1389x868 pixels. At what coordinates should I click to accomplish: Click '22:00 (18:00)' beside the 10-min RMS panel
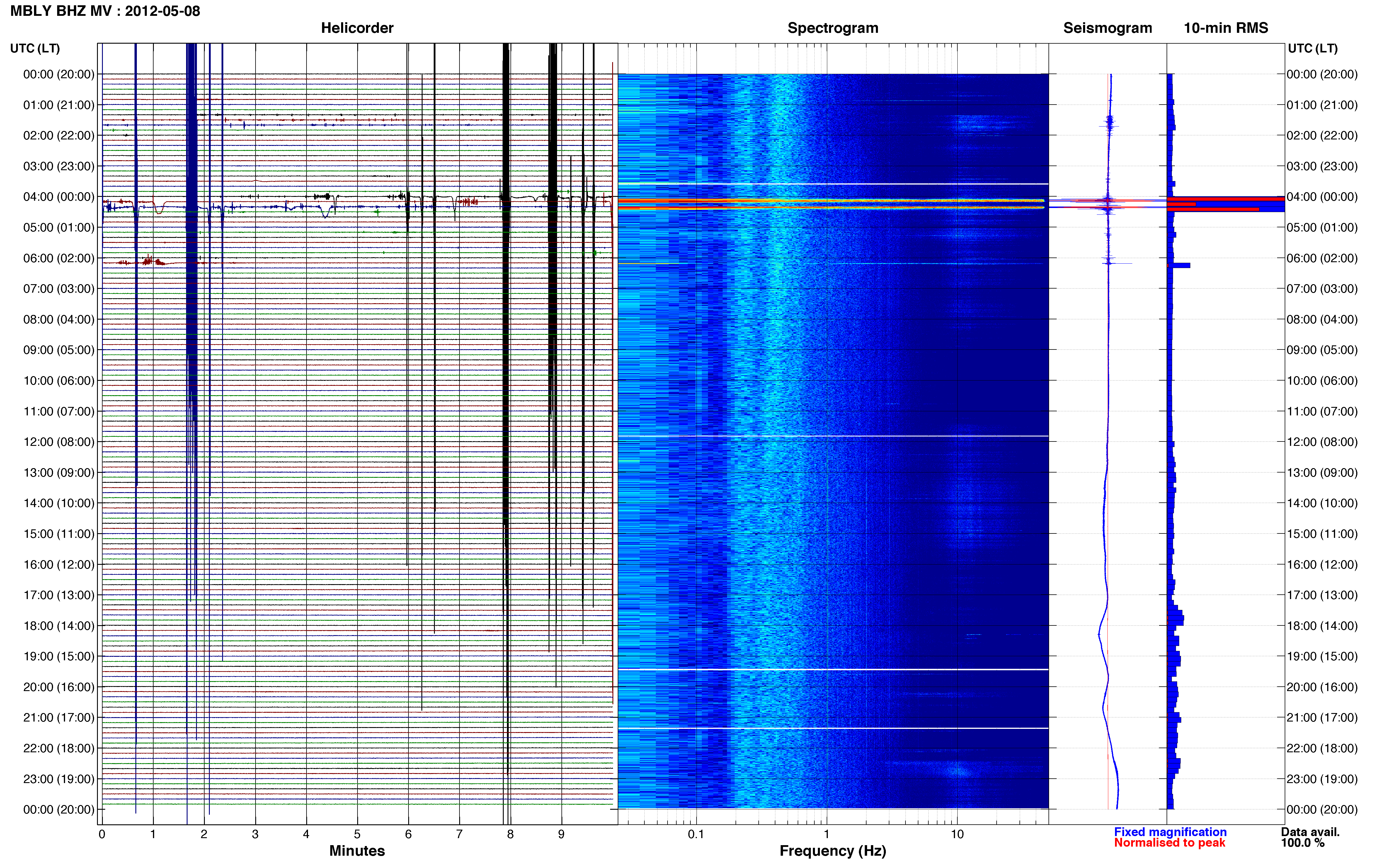[1322, 748]
